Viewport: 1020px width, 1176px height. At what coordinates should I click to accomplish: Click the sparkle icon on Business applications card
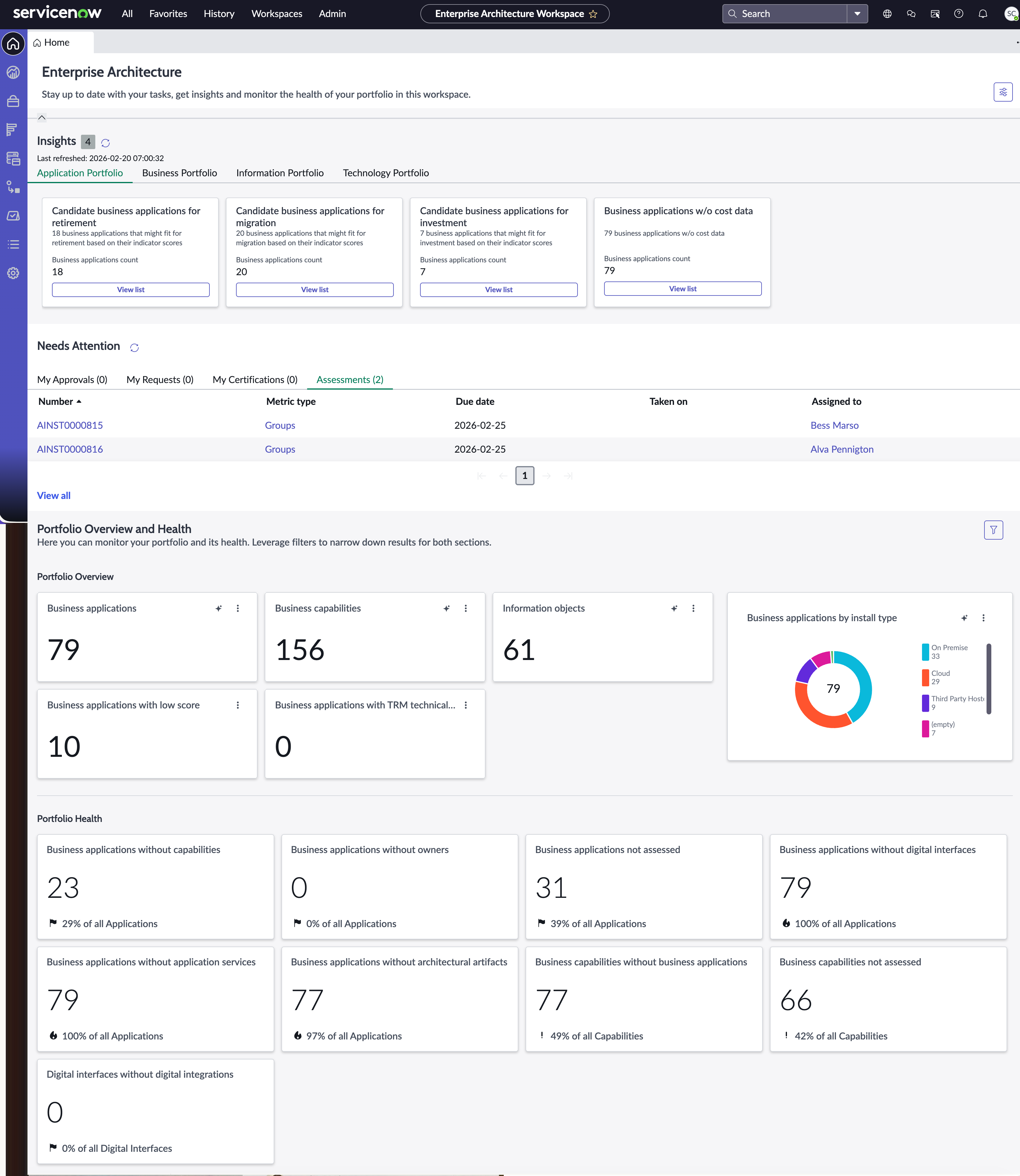[x=219, y=609]
